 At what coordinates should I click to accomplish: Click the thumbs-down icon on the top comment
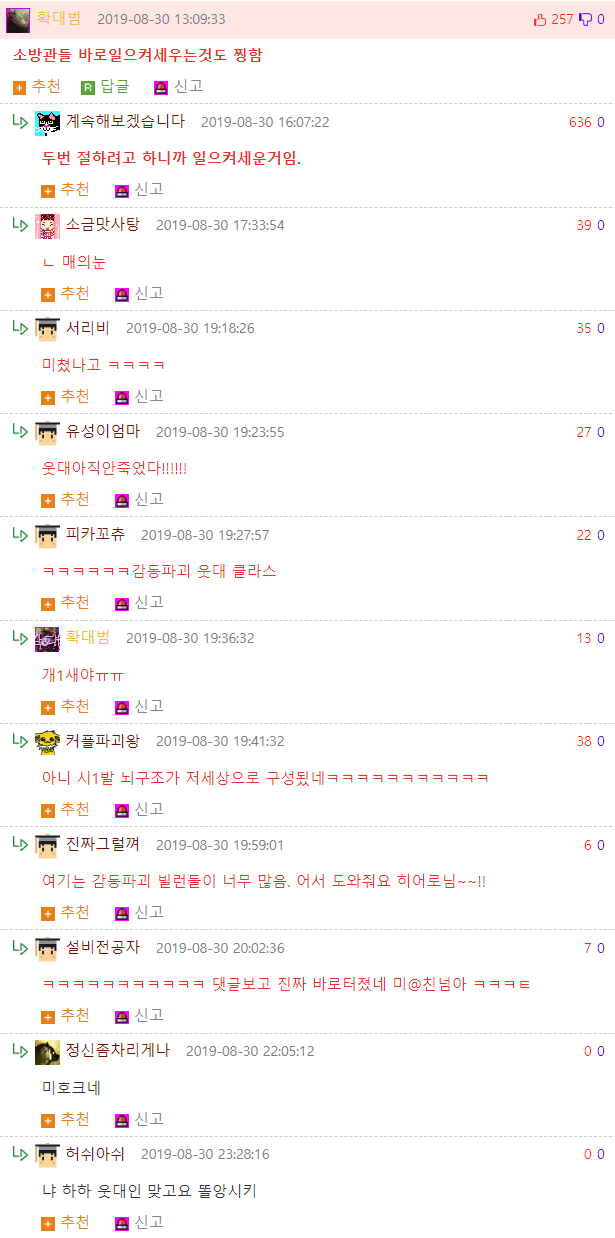click(x=585, y=19)
